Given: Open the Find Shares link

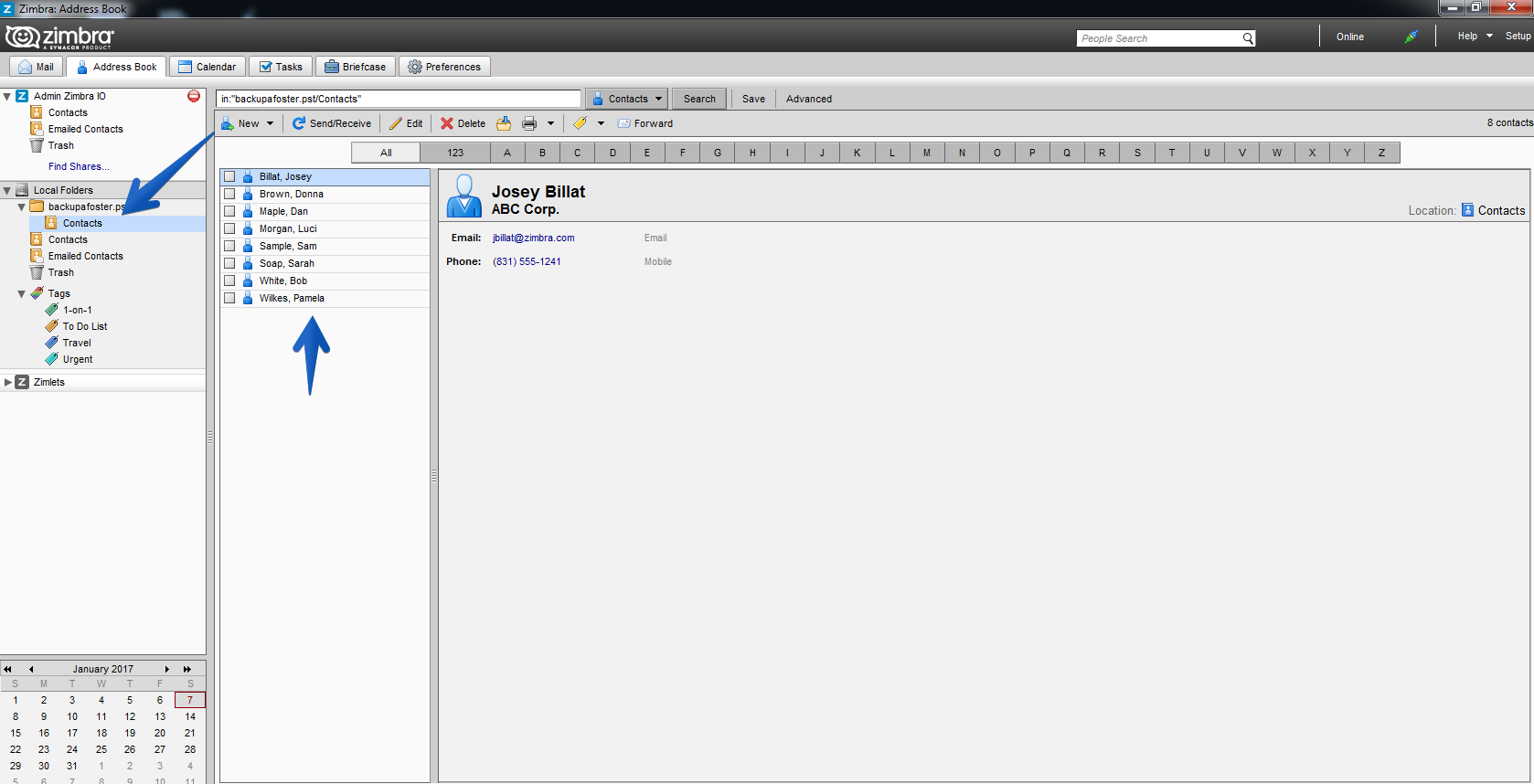Looking at the screenshot, I should 79,166.
